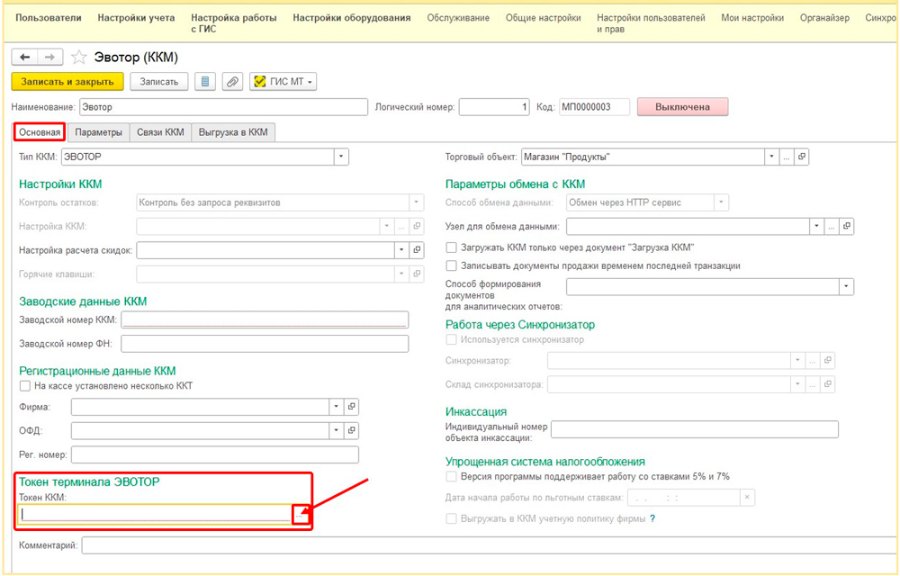Open Настройки оборудования menu section
This screenshot has height=576, width=900.
[x=352, y=18]
